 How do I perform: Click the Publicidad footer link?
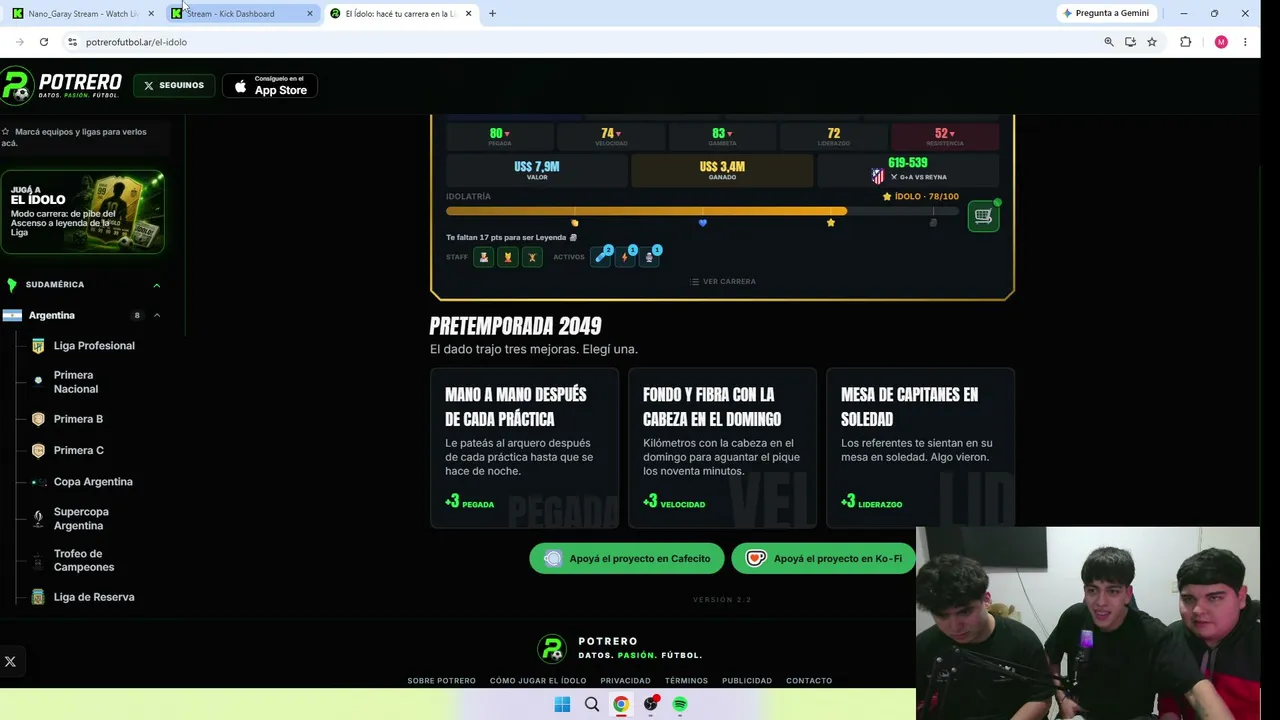[747, 681]
